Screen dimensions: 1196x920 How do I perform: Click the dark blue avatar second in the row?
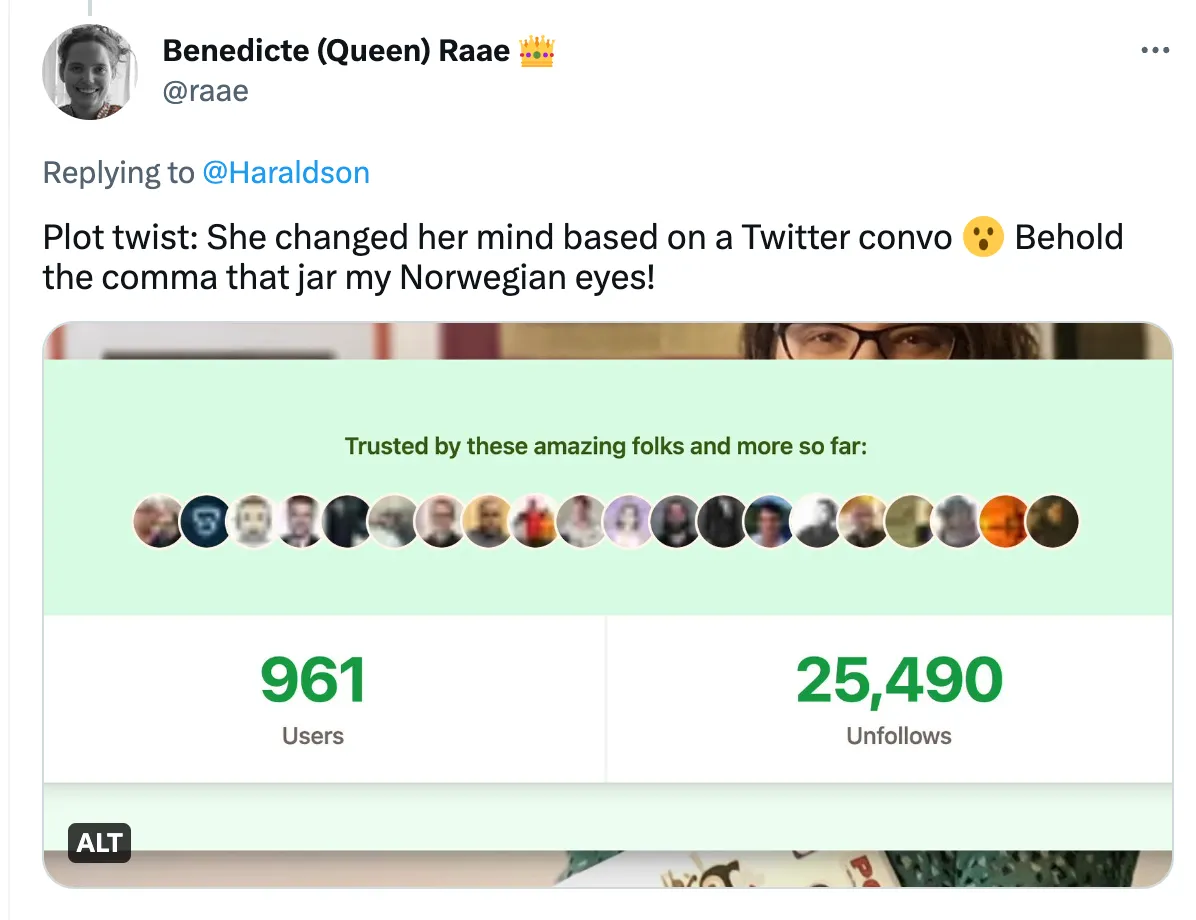tap(206, 521)
